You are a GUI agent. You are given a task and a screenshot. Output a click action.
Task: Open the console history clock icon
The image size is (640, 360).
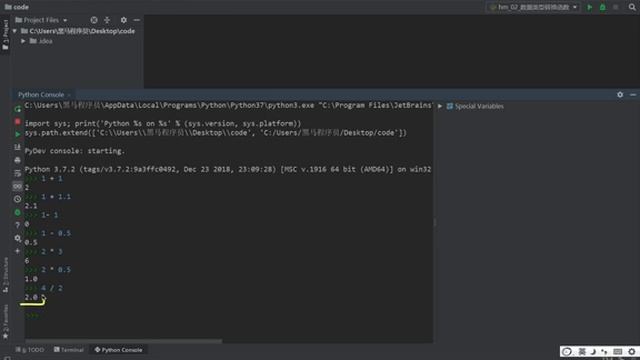pyautogui.click(x=18, y=199)
